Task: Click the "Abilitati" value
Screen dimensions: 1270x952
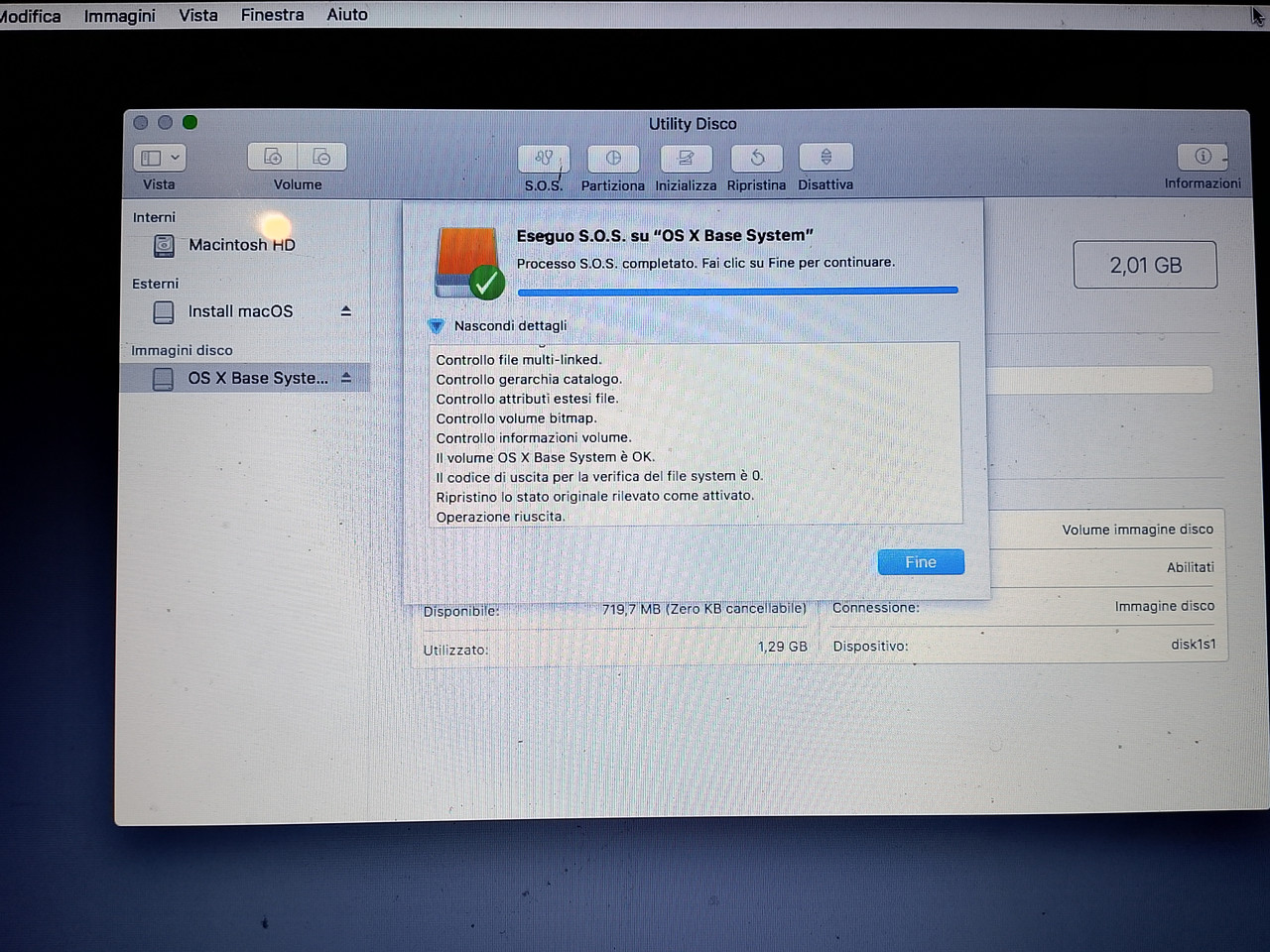Action: [1191, 567]
